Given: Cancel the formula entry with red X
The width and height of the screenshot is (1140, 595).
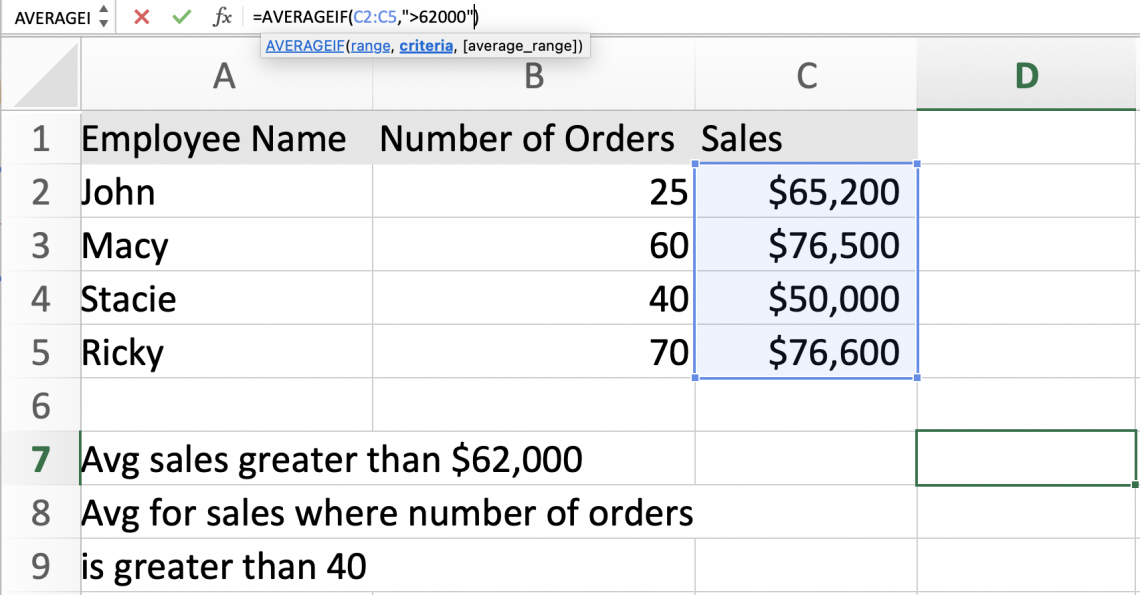Looking at the screenshot, I should point(141,17).
